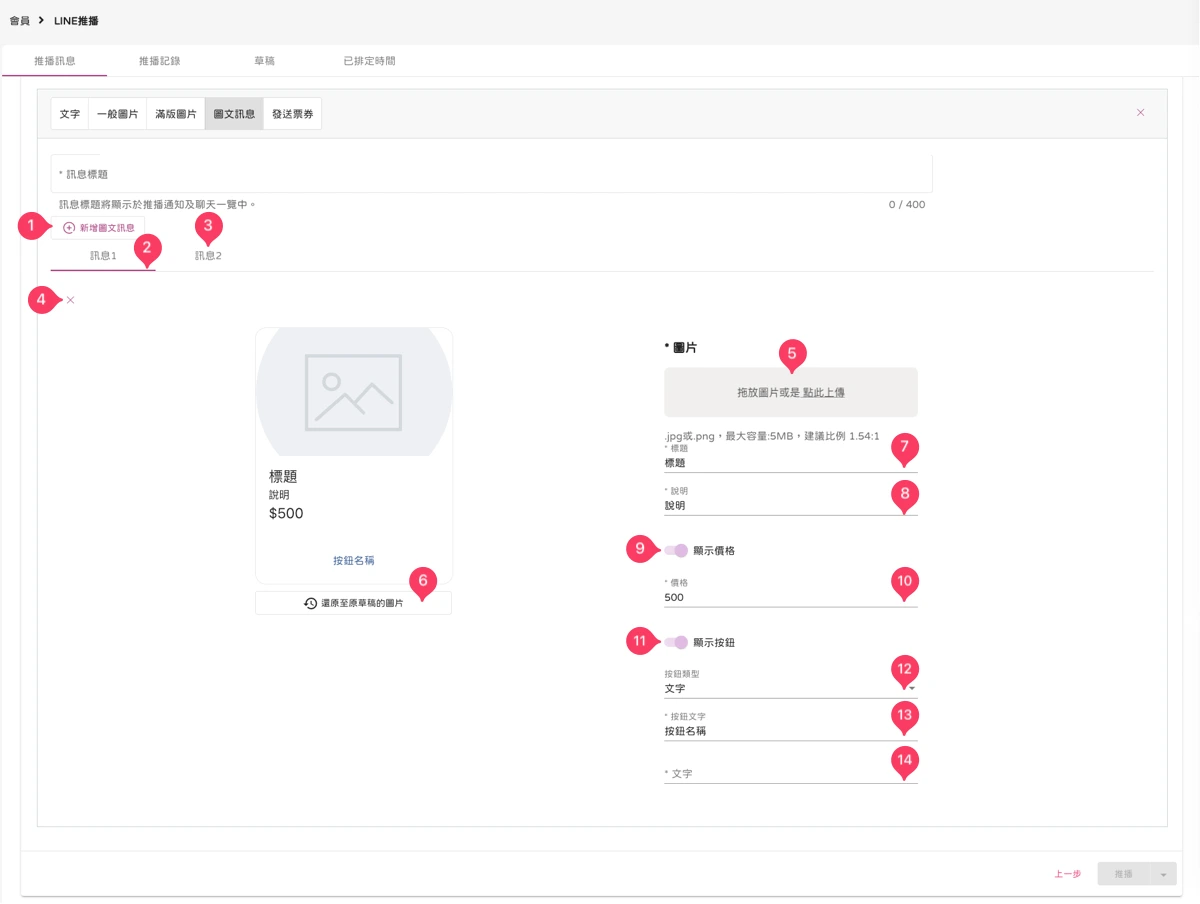This screenshot has height=904, width=1200.
Task: Click the 推播 send button
Action: (x=1124, y=874)
